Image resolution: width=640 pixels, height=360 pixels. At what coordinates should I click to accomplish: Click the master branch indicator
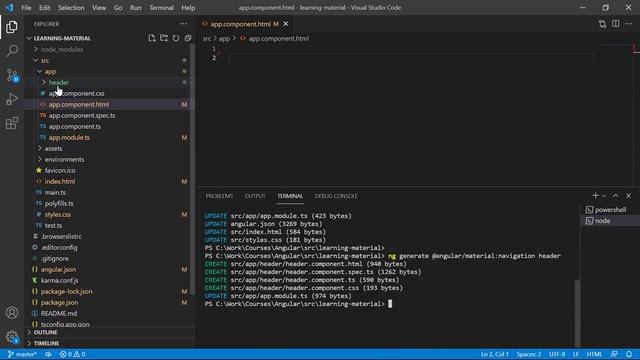coord(22,354)
